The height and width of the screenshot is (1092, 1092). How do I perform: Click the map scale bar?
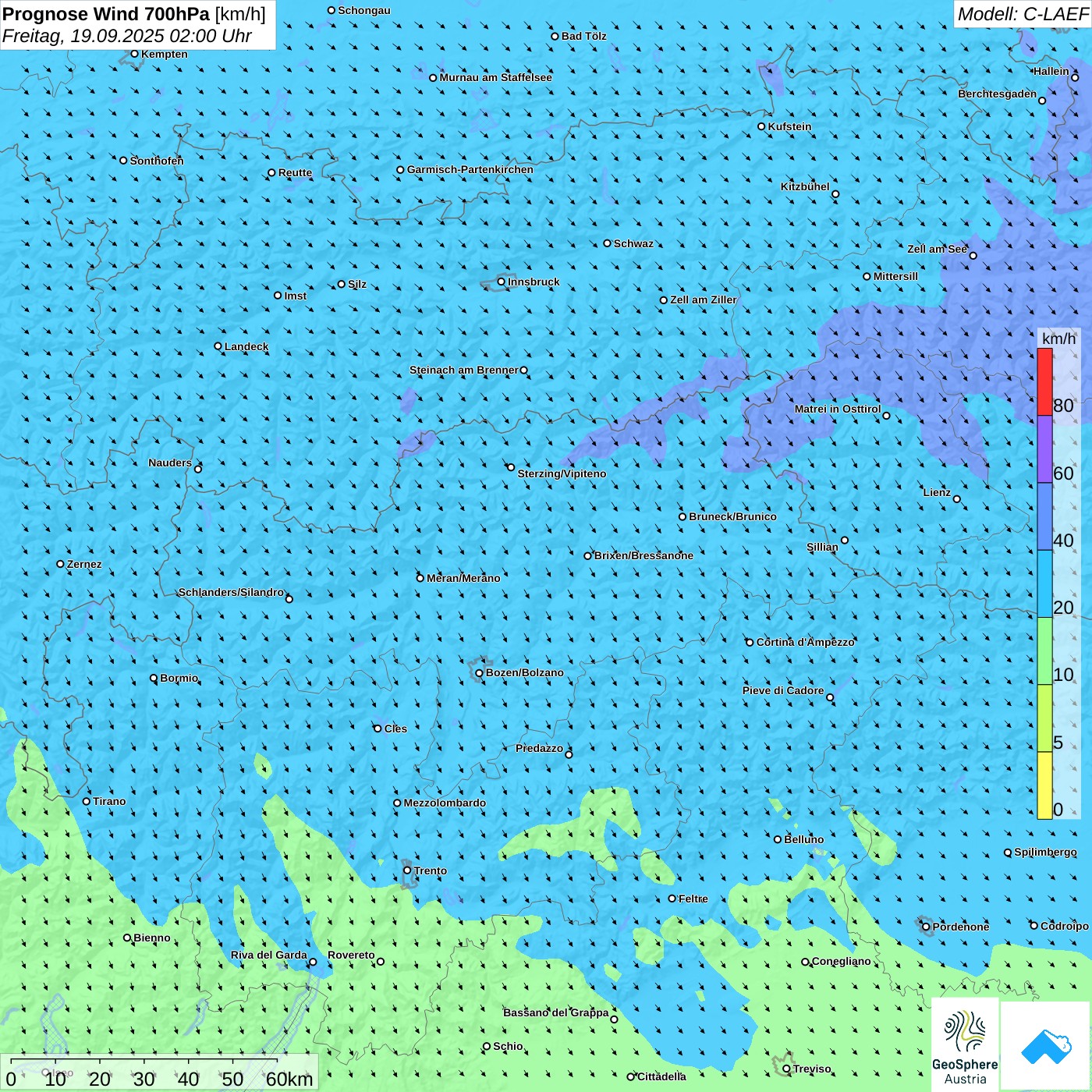(159, 1072)
